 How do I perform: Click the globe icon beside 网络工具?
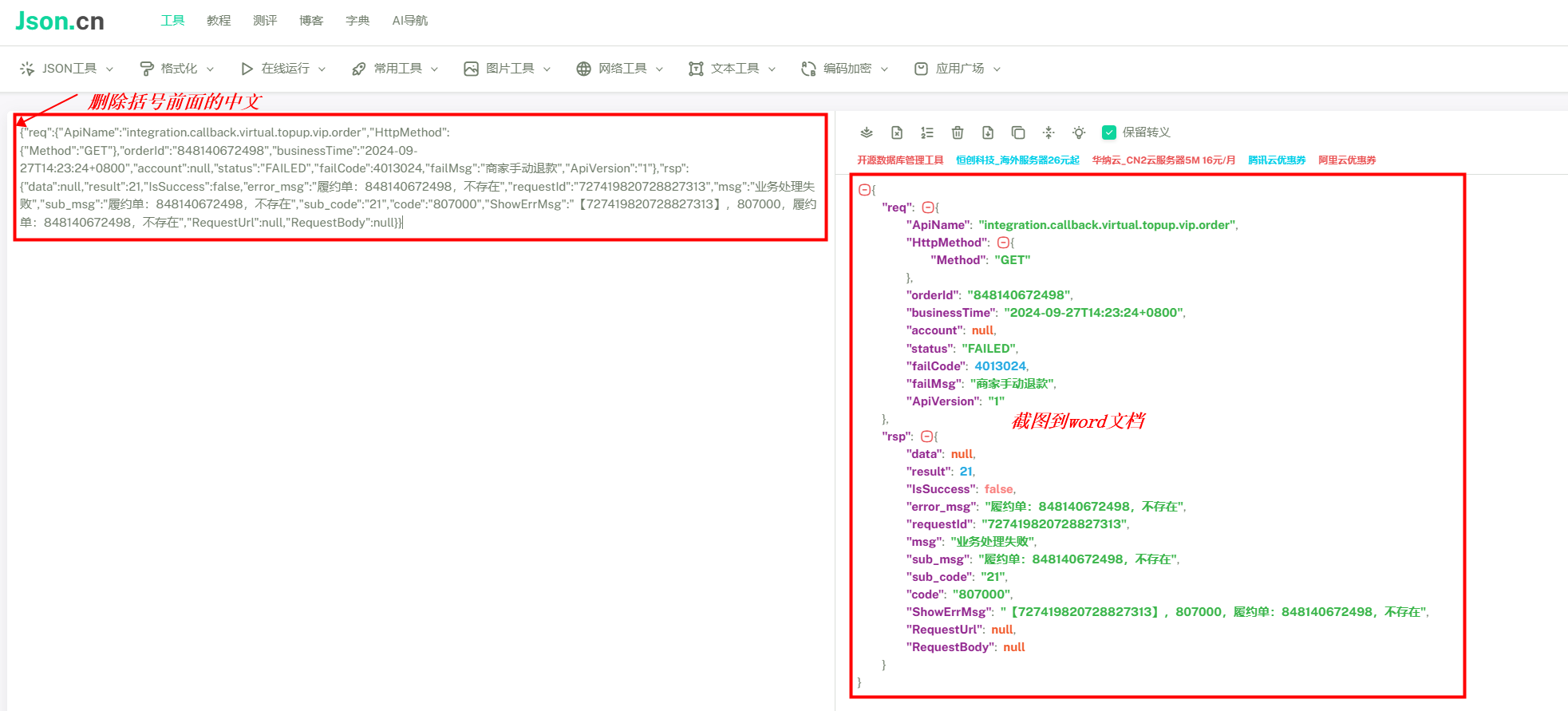pyautogui.click(x=584, y=69)
